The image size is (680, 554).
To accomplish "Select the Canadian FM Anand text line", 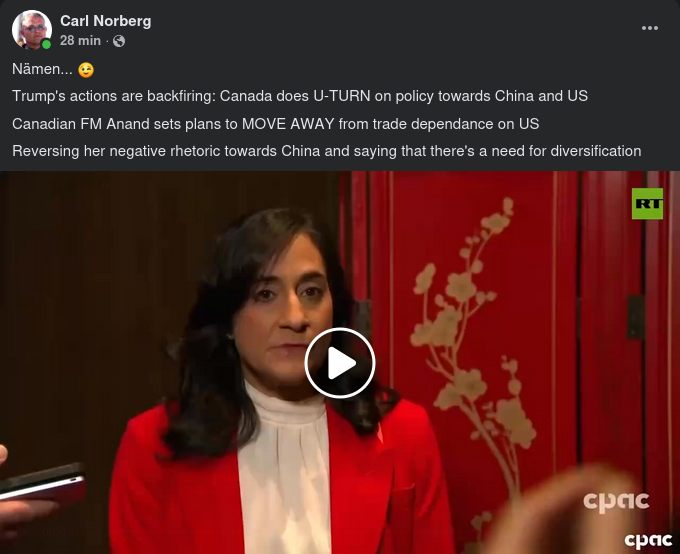I will [x=275, y=124].
